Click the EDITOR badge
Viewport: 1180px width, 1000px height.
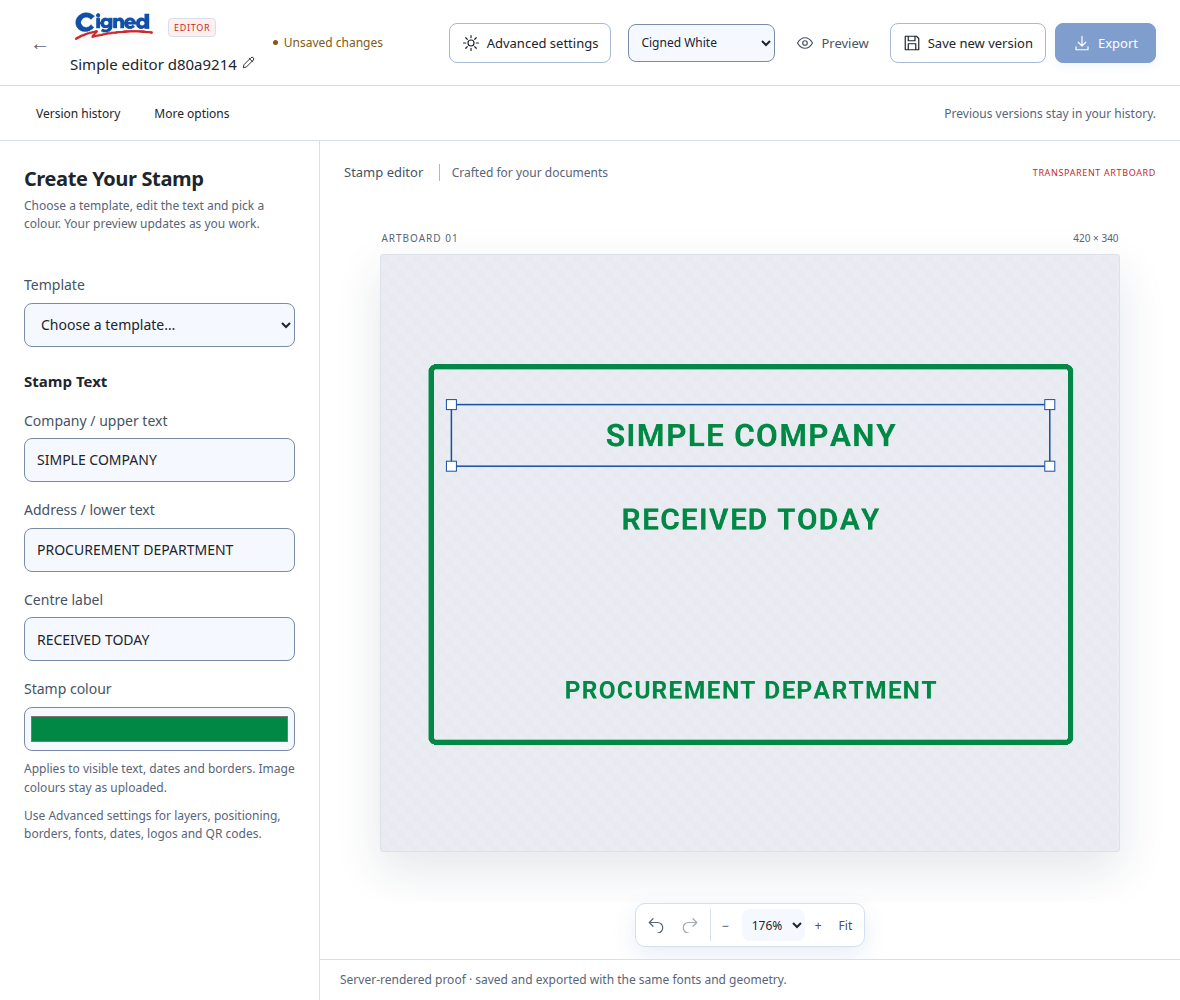click(192, 28)
